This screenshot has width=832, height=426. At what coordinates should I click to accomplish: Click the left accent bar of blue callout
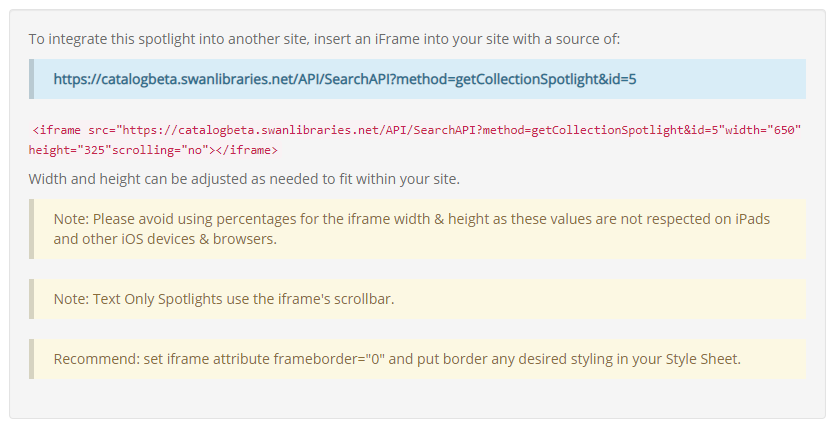tap(31, 79)
